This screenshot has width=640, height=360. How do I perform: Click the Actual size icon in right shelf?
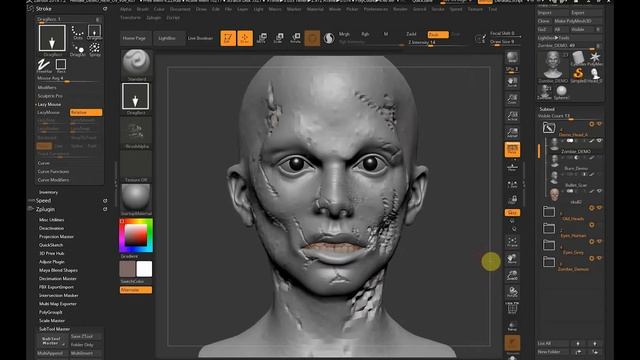[512, 116]
